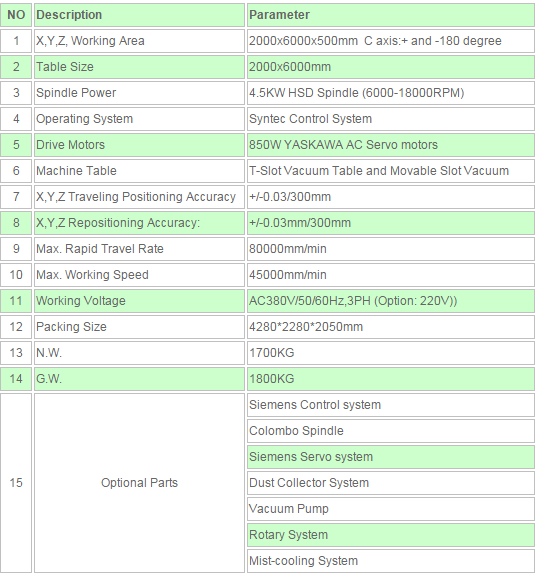Viewport: 538px width, 575px height.
Task: Select 'Max. Rapid Travel Rate' cell
Action: [x=139, y=249]
